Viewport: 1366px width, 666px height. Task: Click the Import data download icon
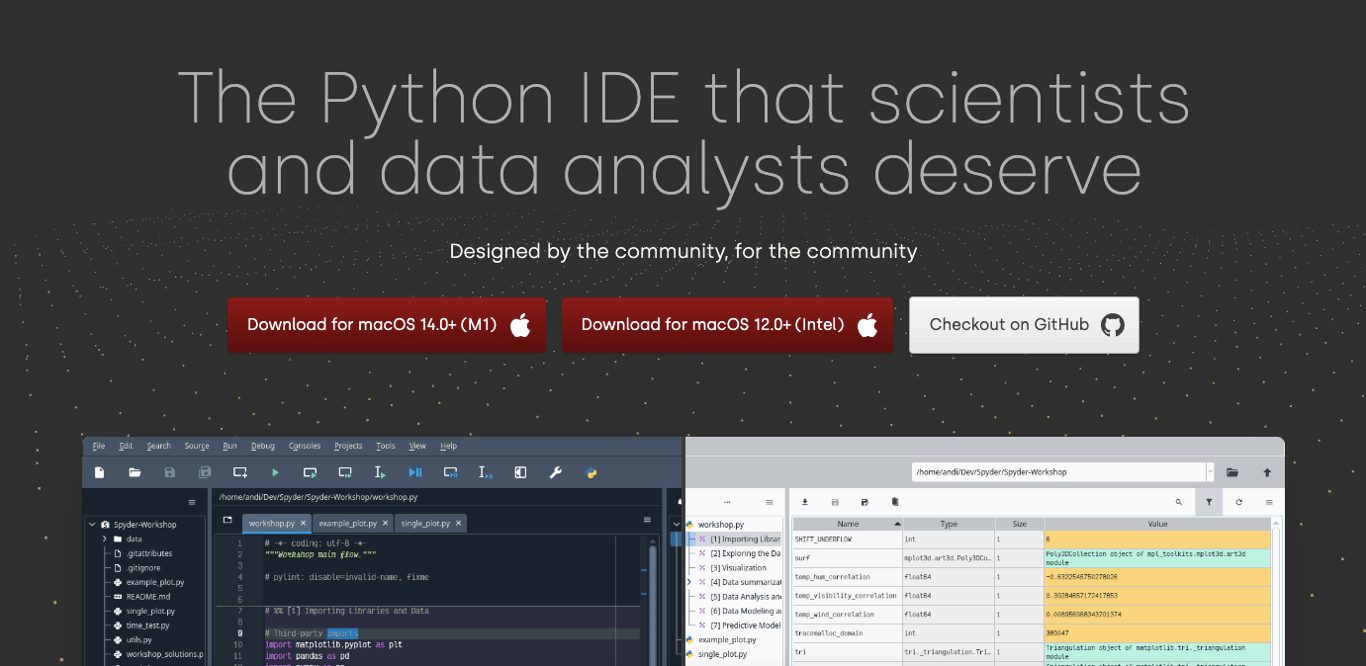pos(804,502)
